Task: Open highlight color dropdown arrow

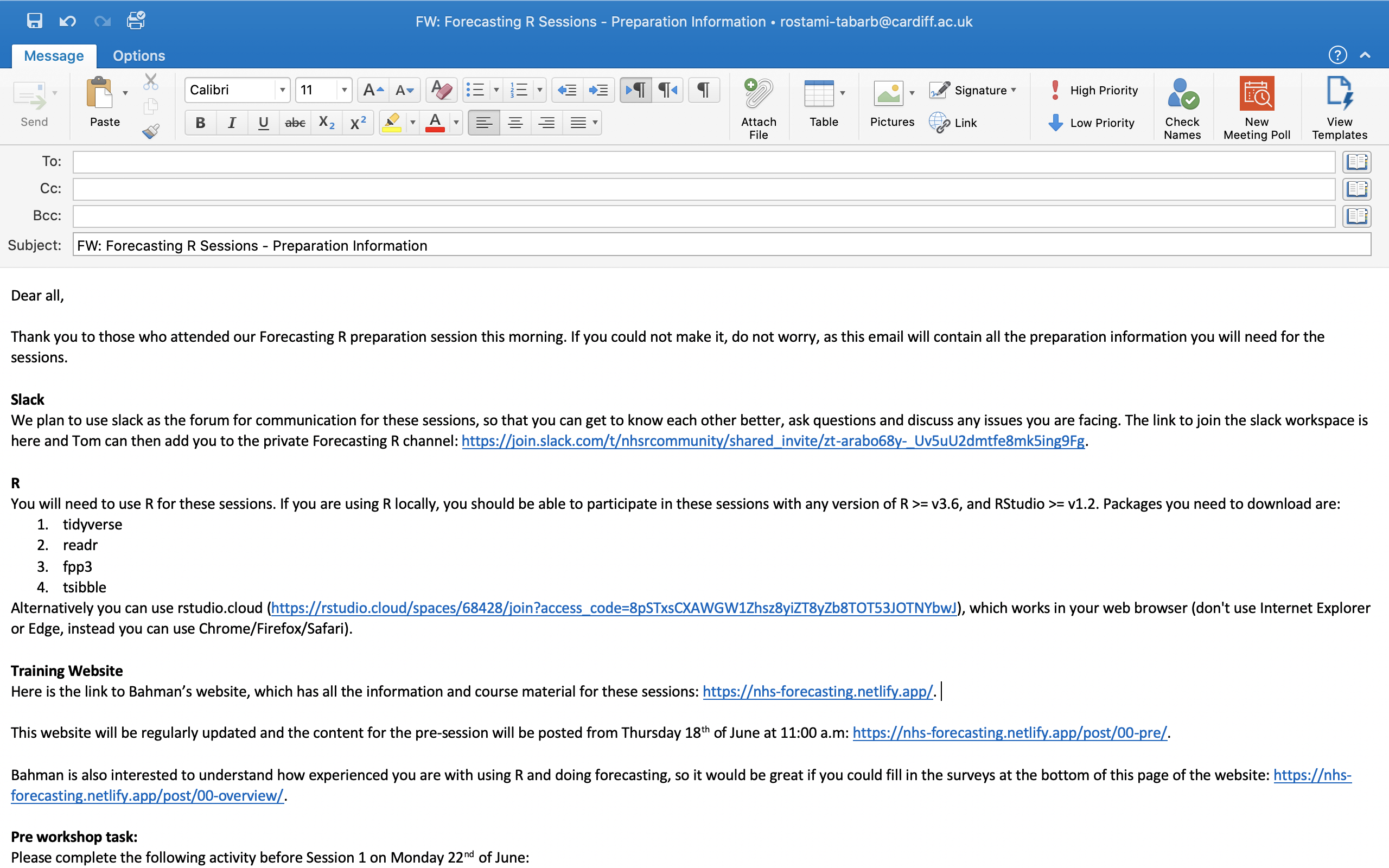Action: point(413,123)
